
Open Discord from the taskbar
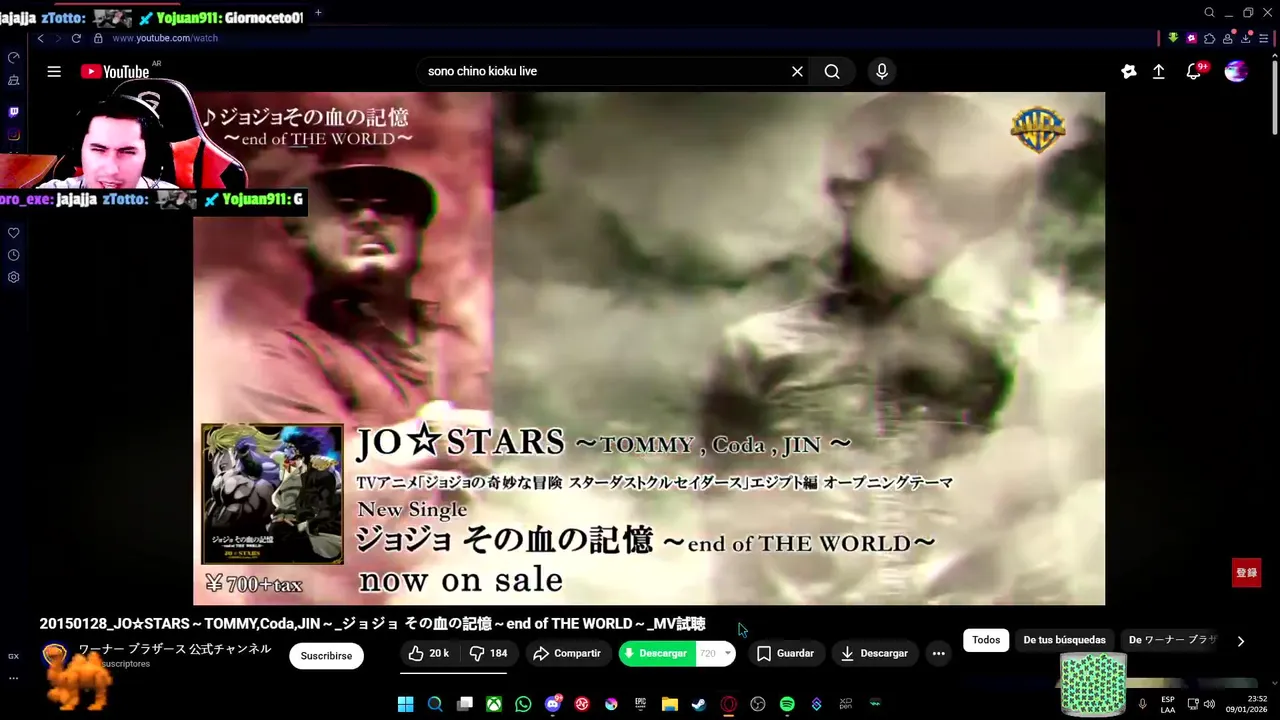pyautogui.click(x=553, y=704)
